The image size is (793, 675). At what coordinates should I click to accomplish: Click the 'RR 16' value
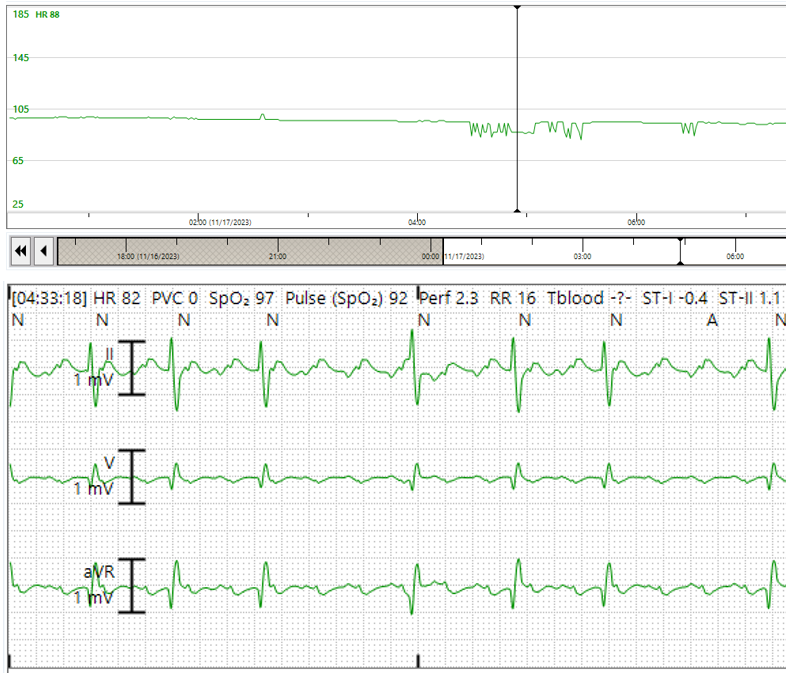pyautogui.click(x=513, y=298)
